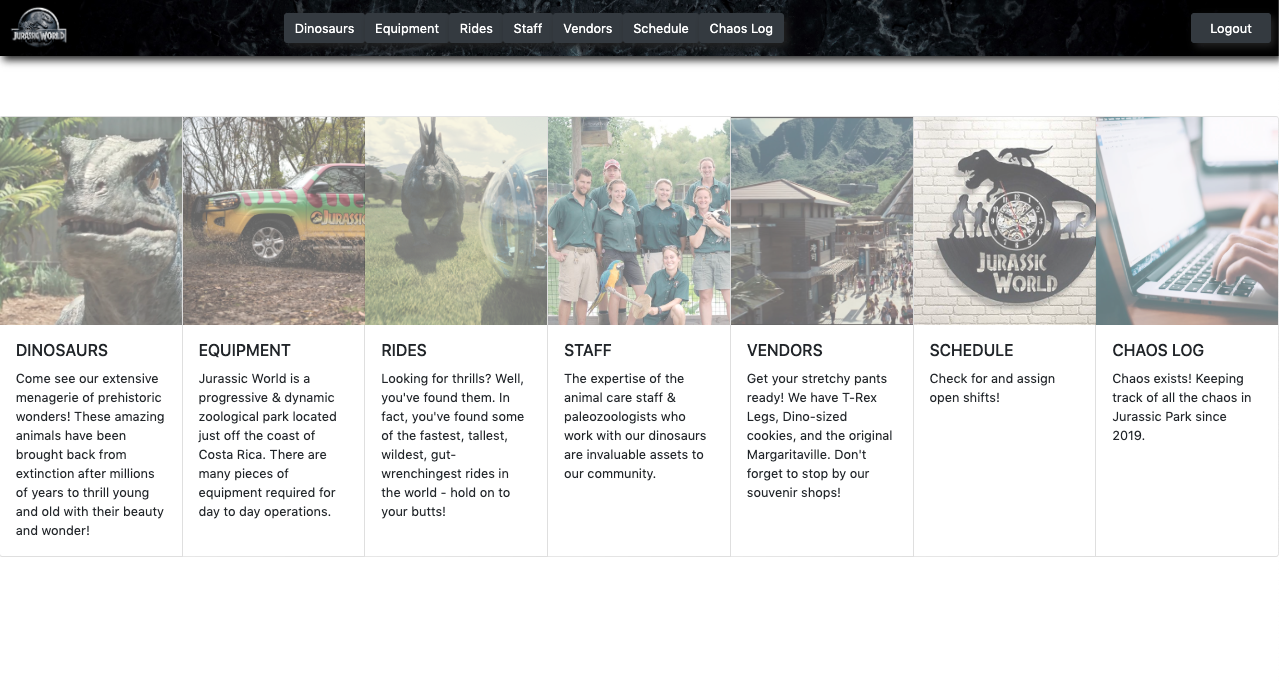Image resolution: width=1279 pixels, height=683 pixels.
Task: Click the dinosaur close-up card image
Action: [x=91, y=221]
